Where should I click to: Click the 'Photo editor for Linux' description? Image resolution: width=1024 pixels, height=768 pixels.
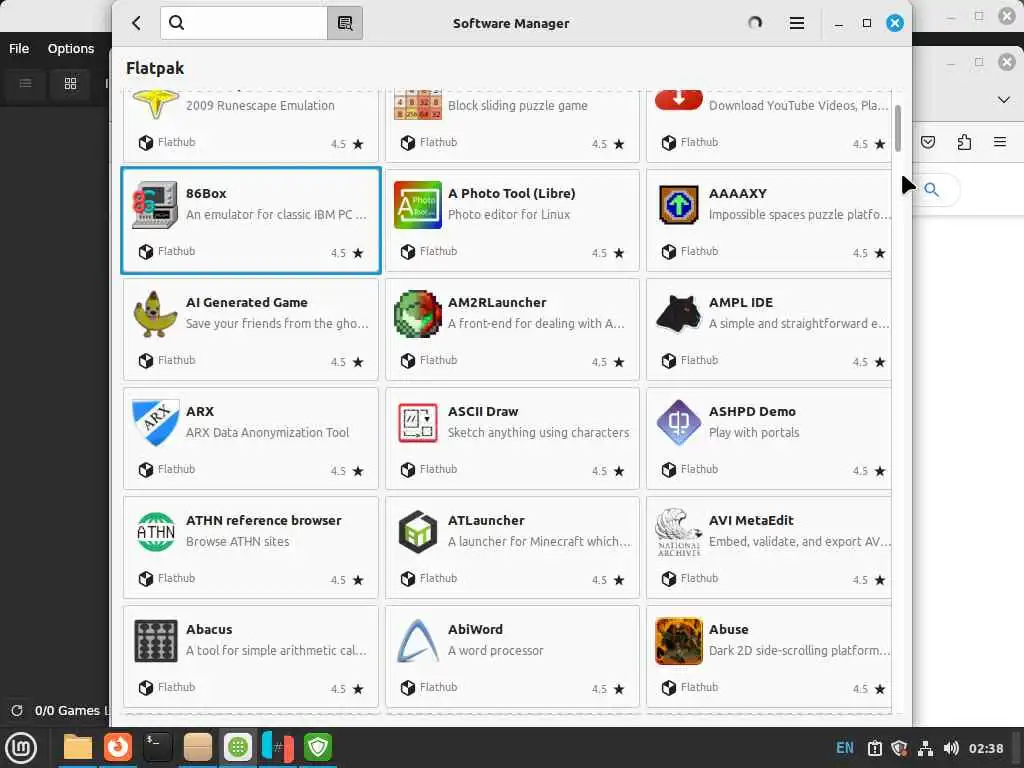pos(509,214)
